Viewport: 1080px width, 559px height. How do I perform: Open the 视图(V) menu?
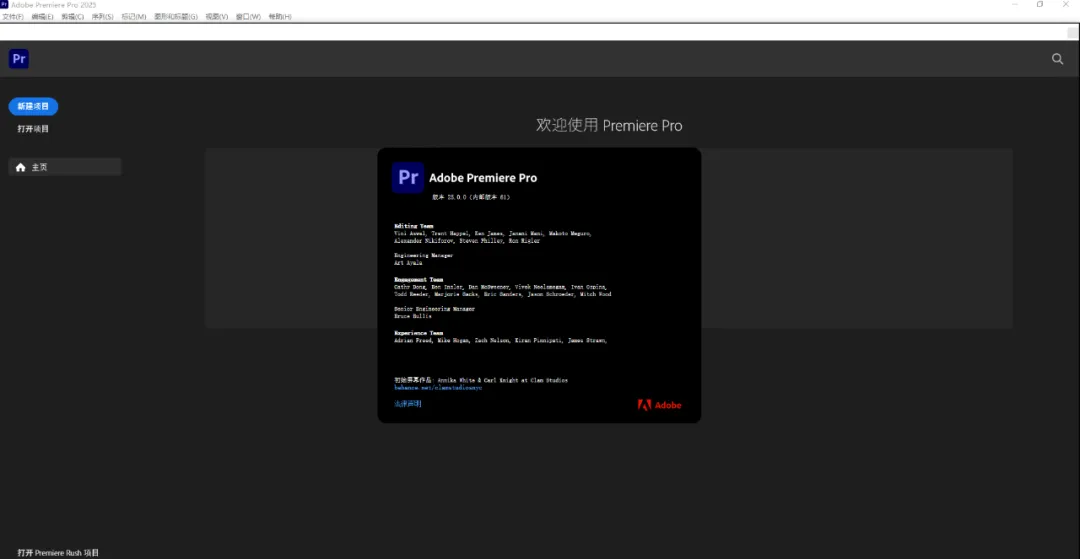click(x=217, y=17)
